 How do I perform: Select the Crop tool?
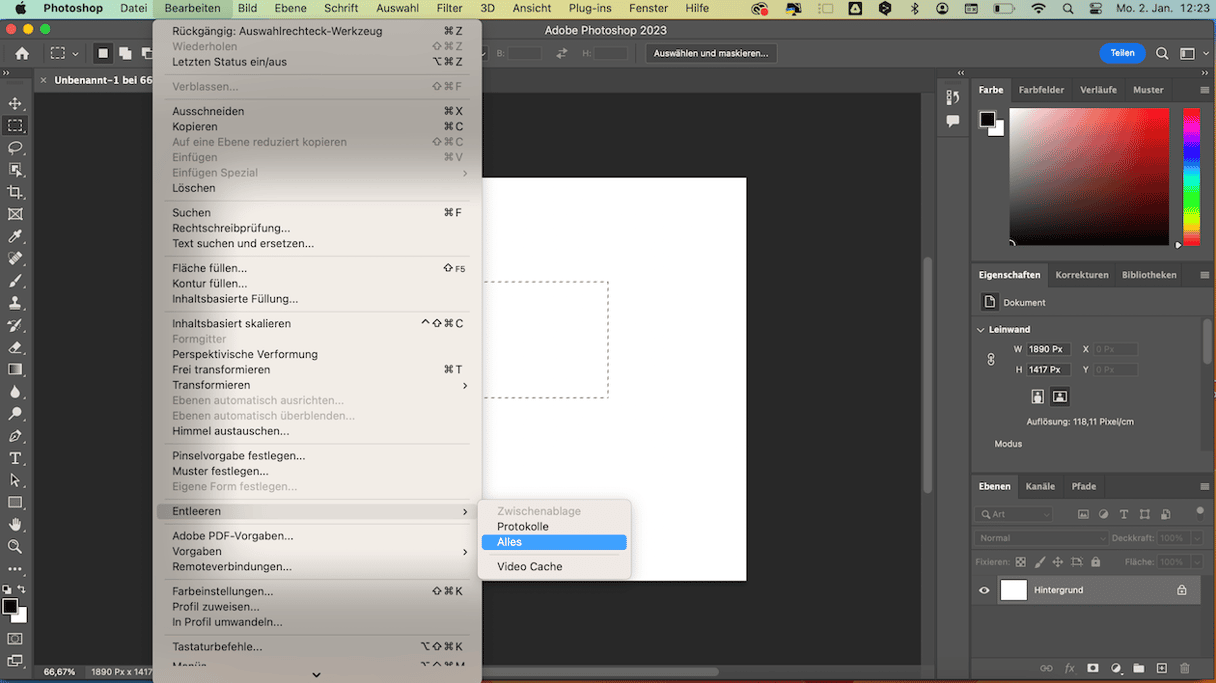pos(15,192)
